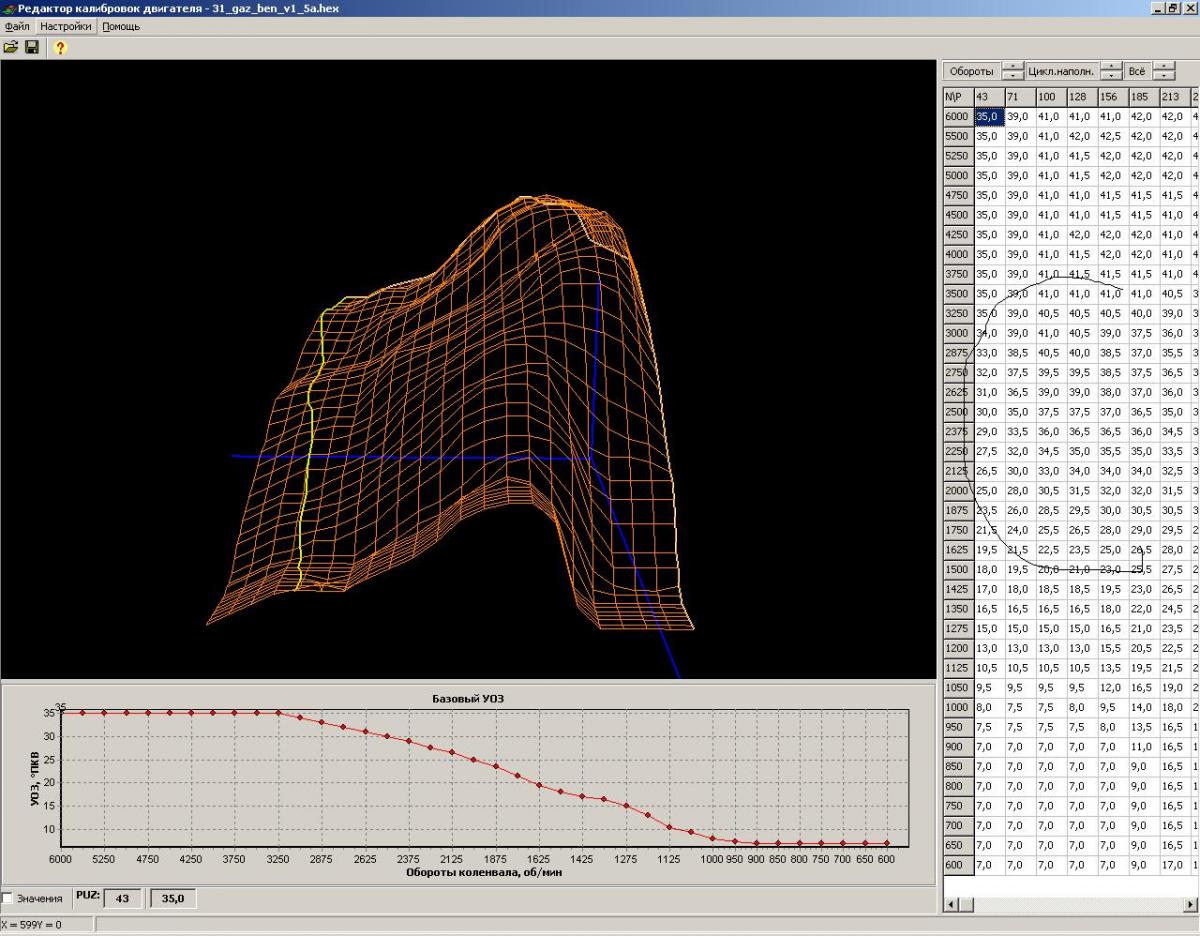Click the save floppy disk icon
This screenshot has height=936, width=1200.
[x=32, y=47]
